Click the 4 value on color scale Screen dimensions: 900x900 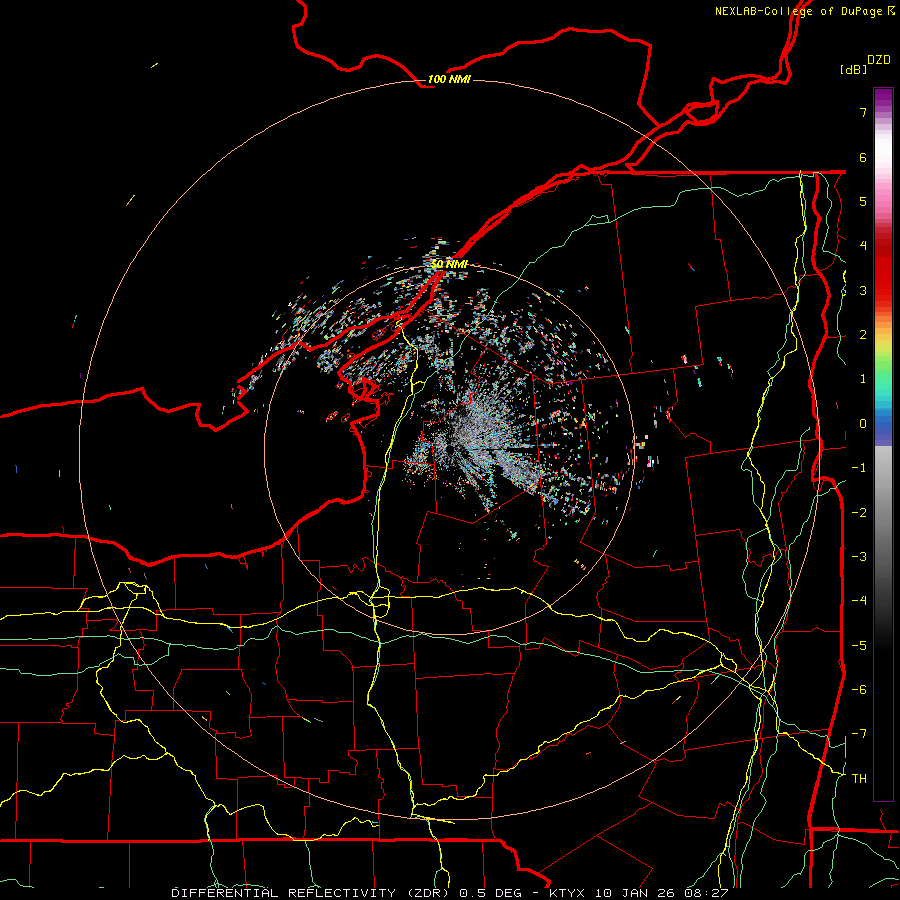pos(863,246)
